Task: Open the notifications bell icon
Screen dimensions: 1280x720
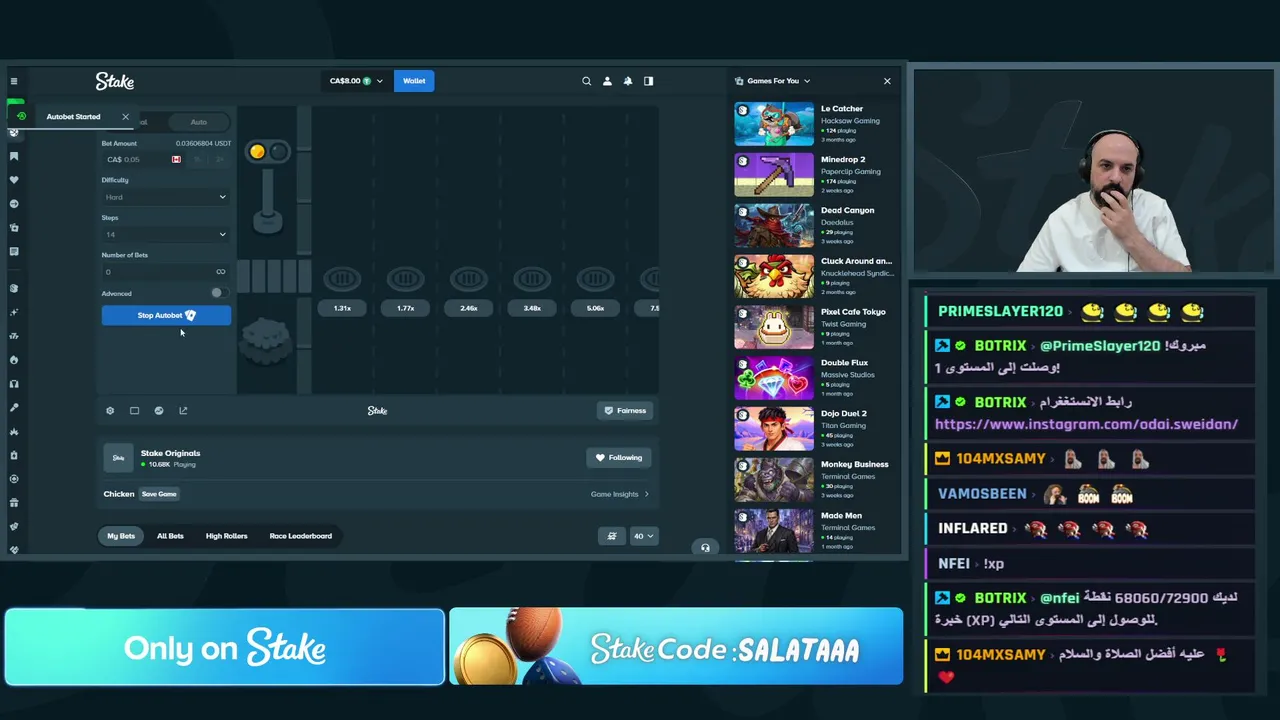Action: tap(628, 81)
